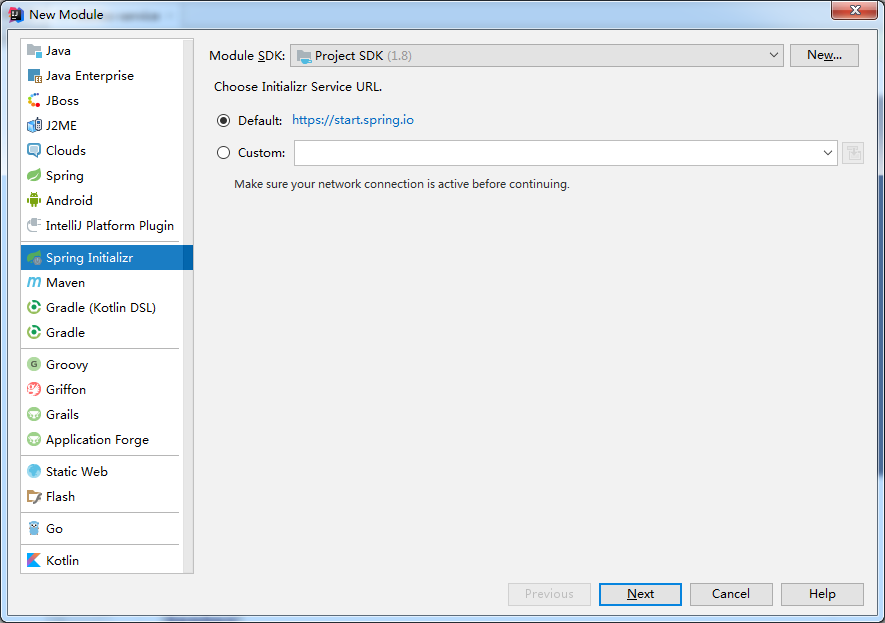Close the New Module window

pos(855,10)
